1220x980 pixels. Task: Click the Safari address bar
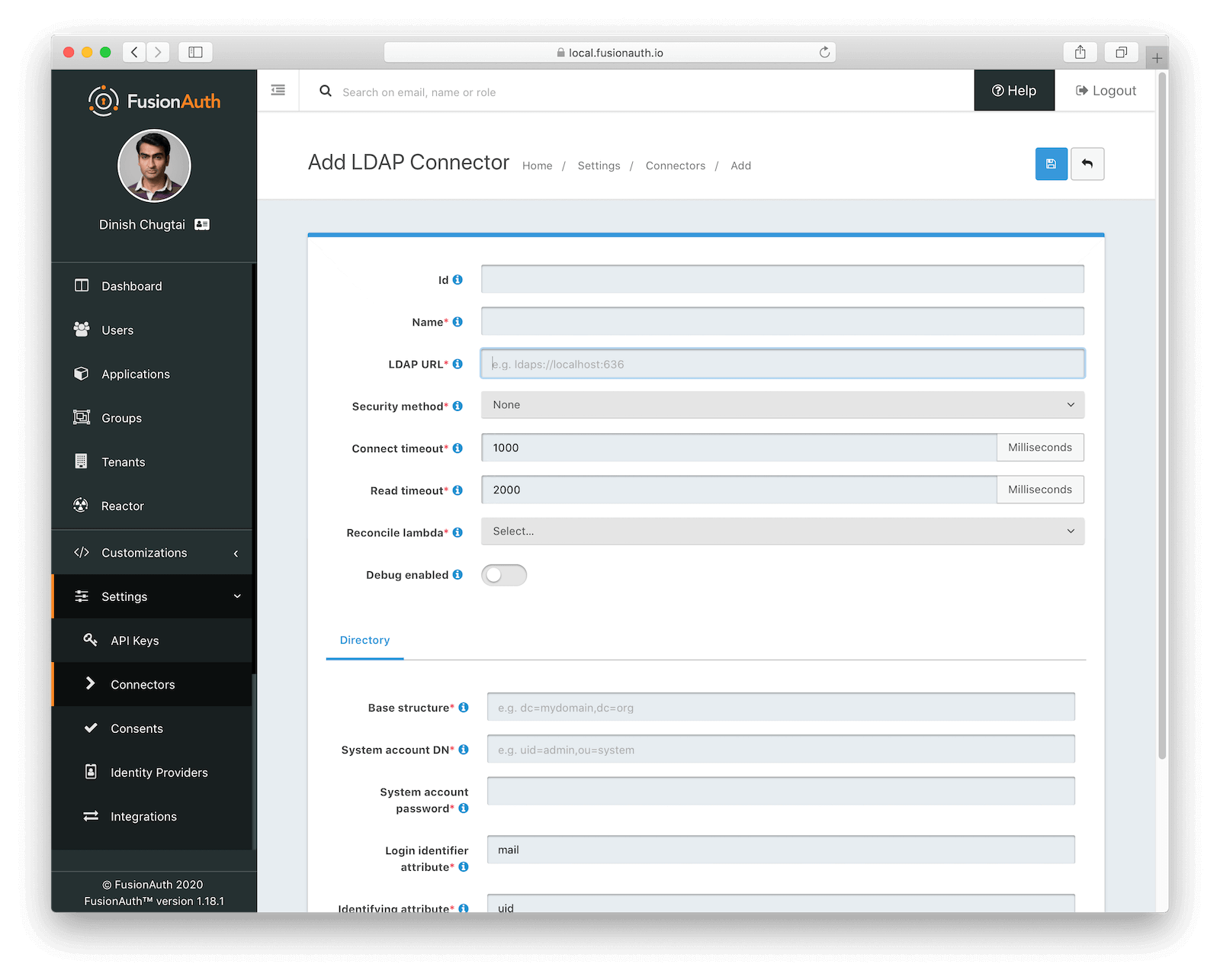click(610, 52)
